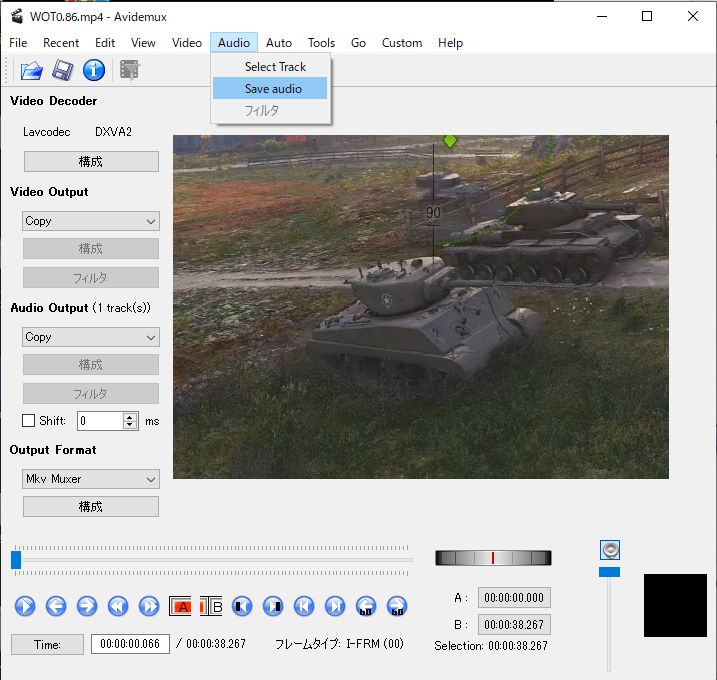Click 構成 button under Video Decoder
The height and width of the screenshot is (680, 717).
coord(91,161)
